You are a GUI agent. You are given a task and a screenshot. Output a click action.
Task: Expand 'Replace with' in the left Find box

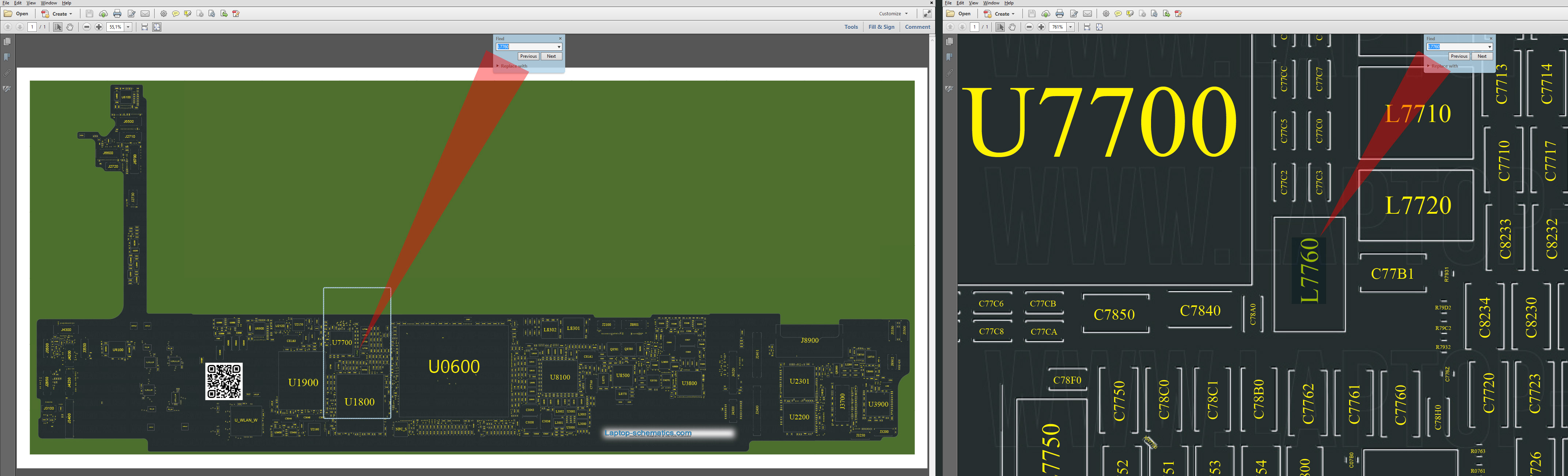[512, 66]
